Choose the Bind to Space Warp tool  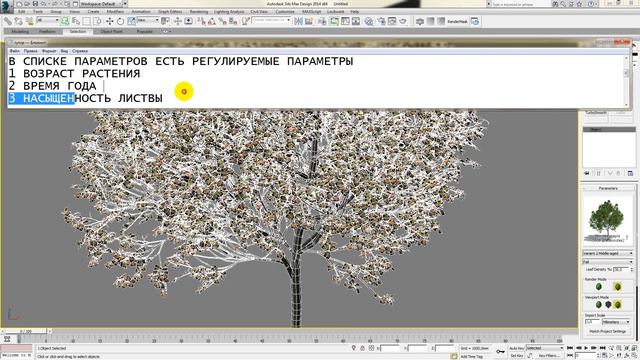click(29, 21)
